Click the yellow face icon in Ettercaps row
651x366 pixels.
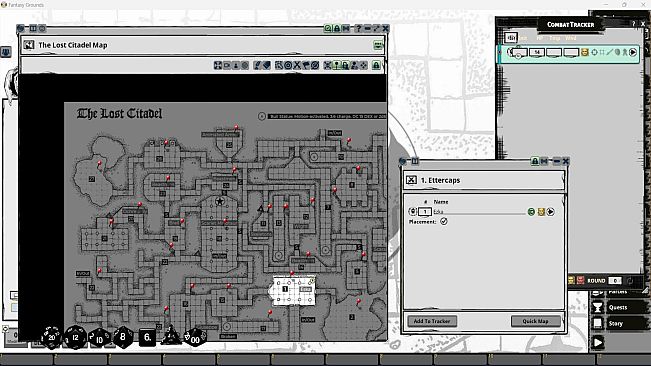(541, 212)
